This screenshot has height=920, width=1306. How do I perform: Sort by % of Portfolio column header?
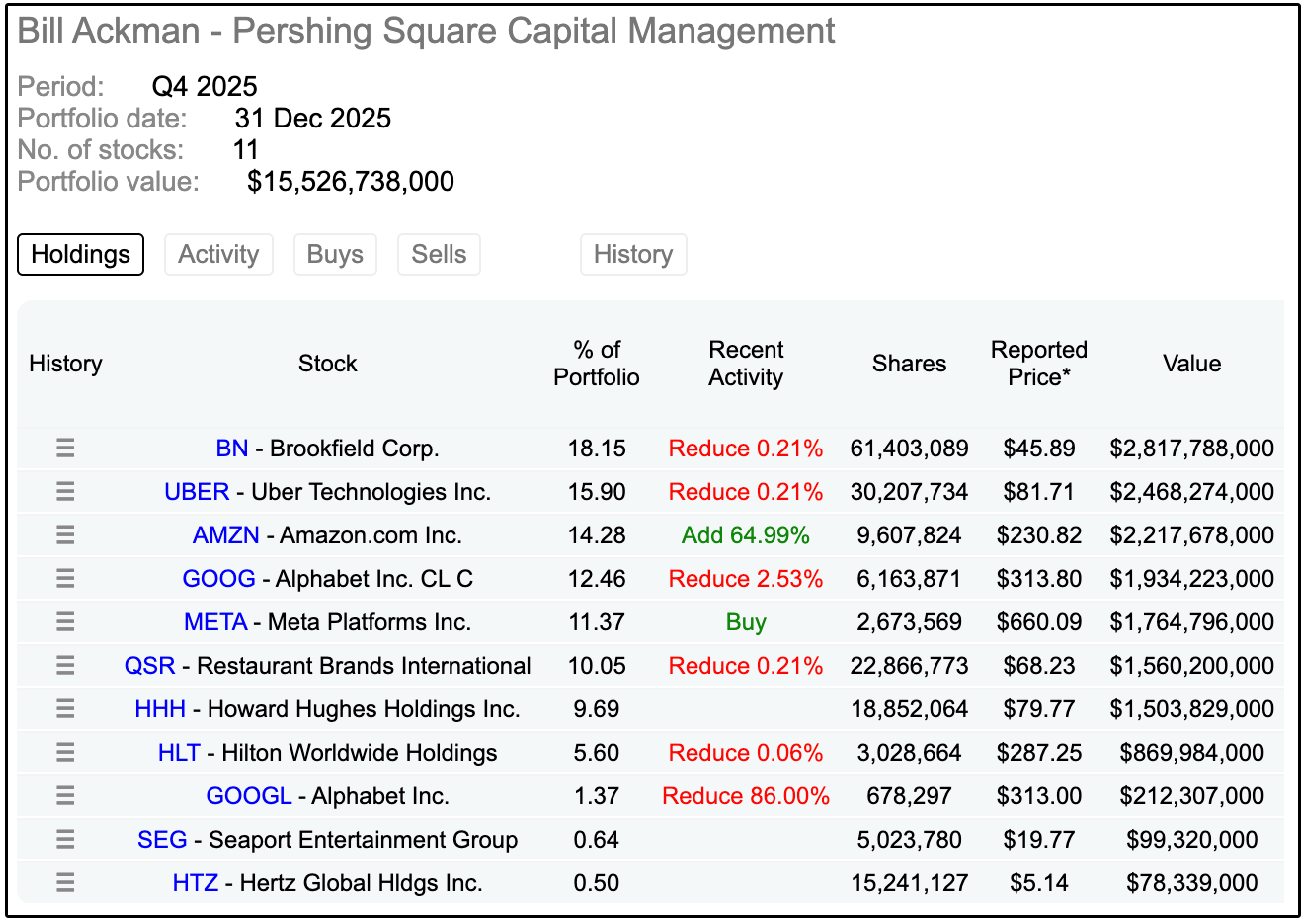click(597, 364)
